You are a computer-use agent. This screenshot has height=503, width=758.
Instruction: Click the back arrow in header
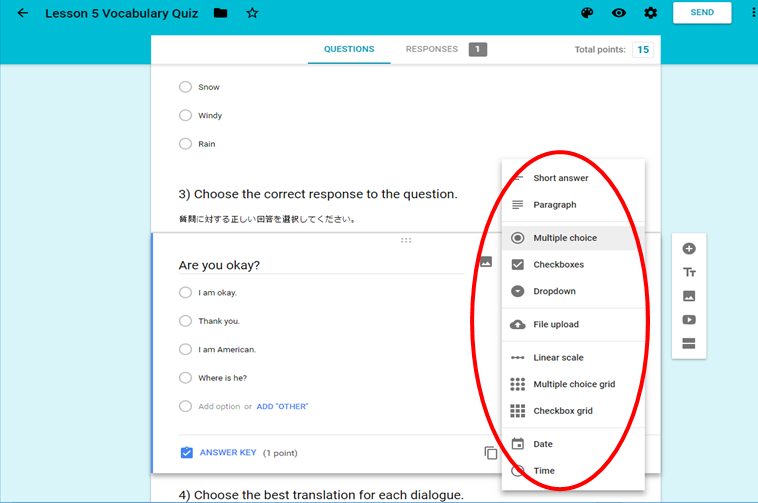coord(23,13)
